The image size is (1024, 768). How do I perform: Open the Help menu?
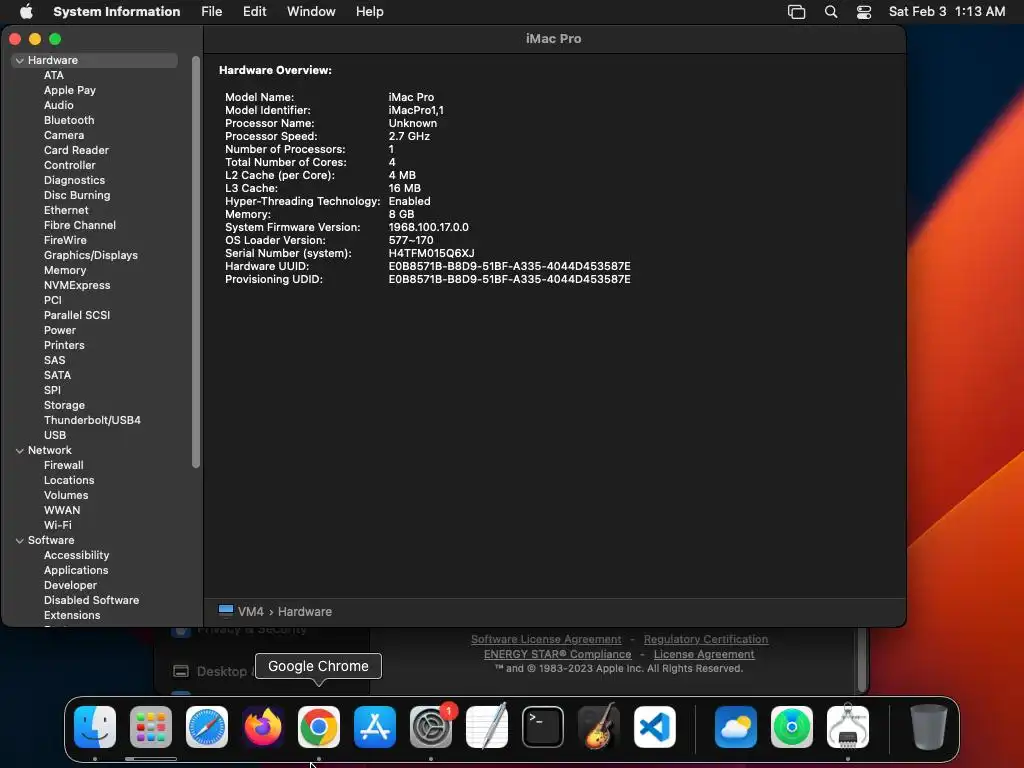point(370,12)
